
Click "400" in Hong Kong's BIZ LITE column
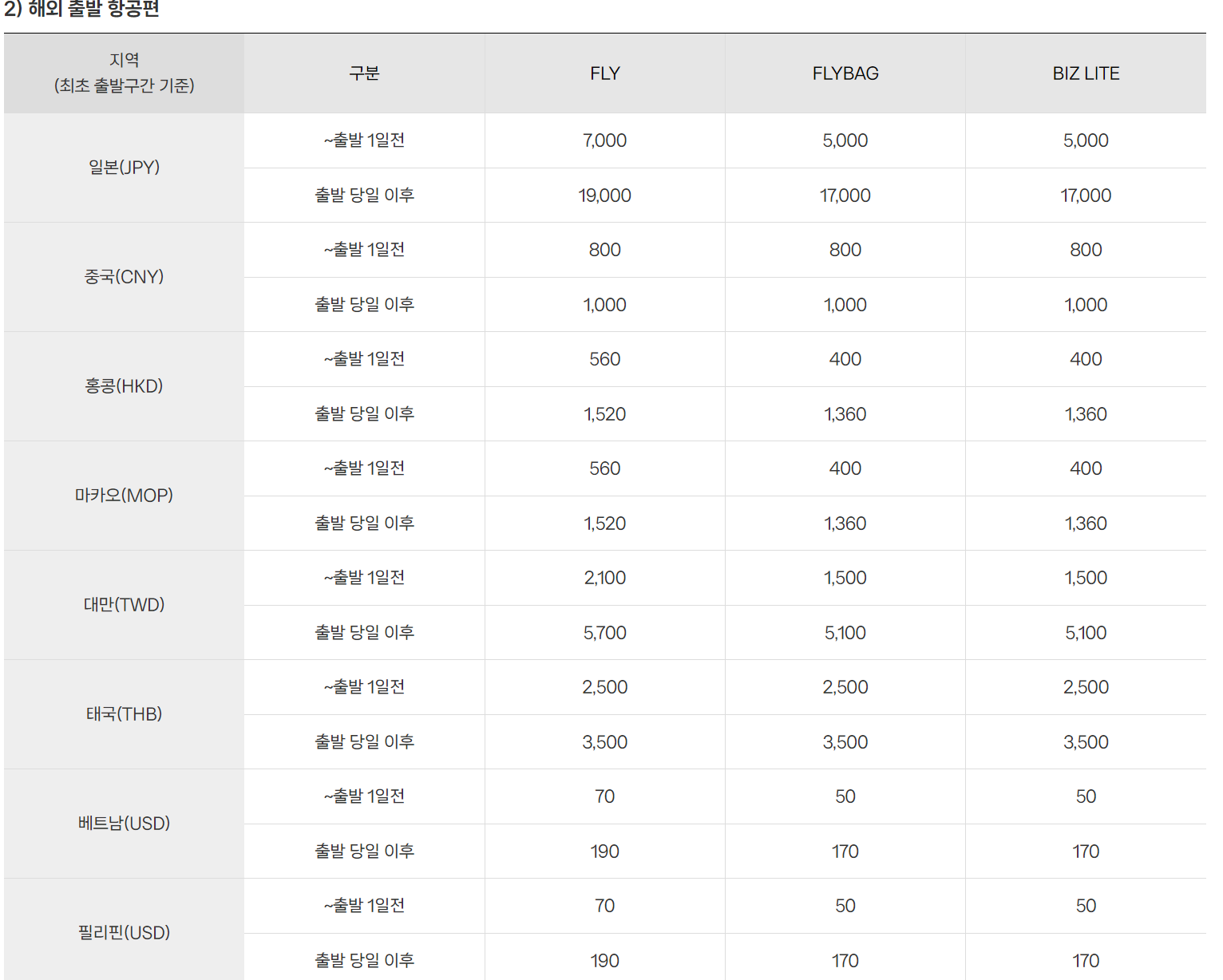pos(1086,359)
